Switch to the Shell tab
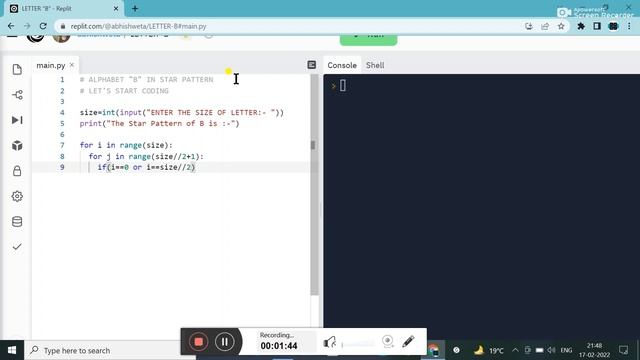 375,65
